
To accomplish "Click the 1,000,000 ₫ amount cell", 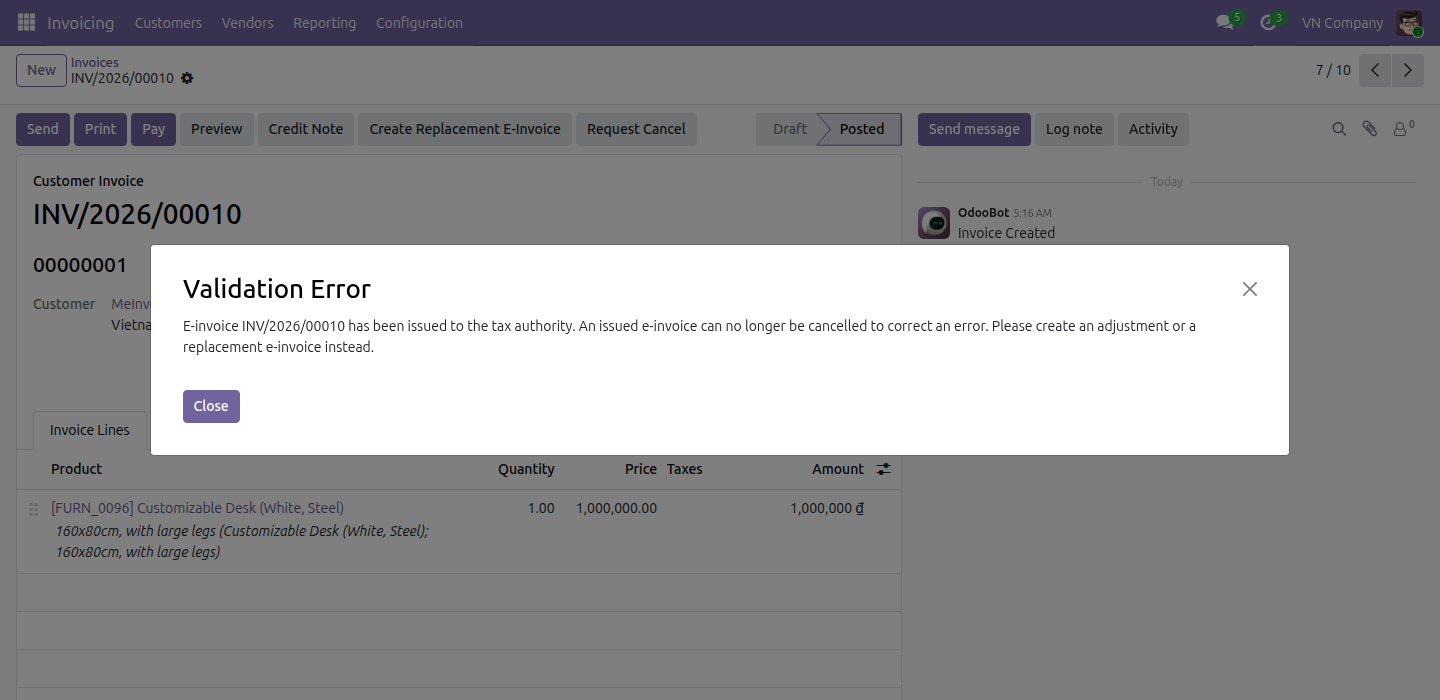I will [x=827, y=508].
